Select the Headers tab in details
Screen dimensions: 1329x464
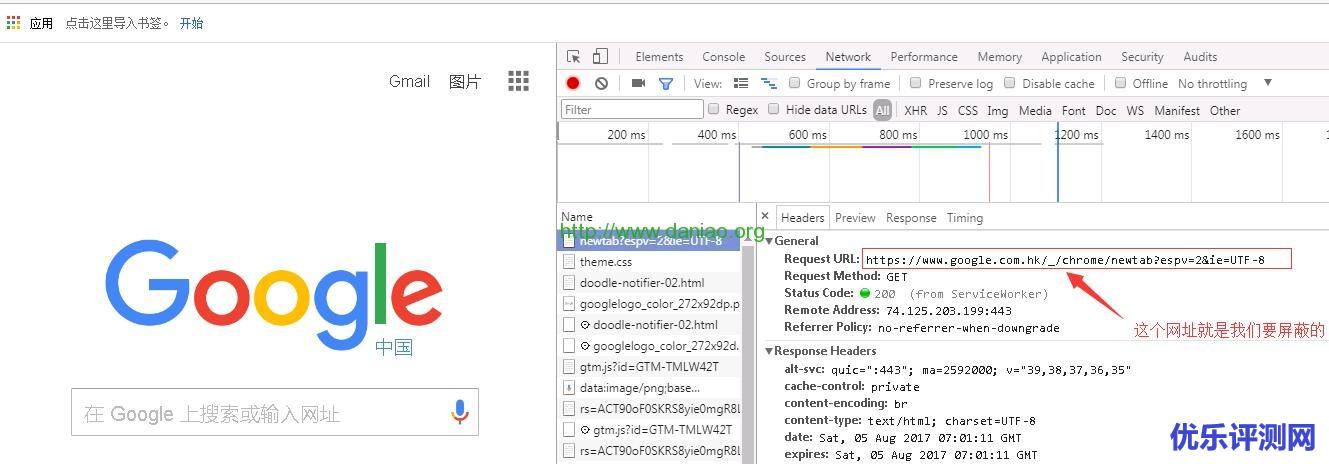point(802,218)
